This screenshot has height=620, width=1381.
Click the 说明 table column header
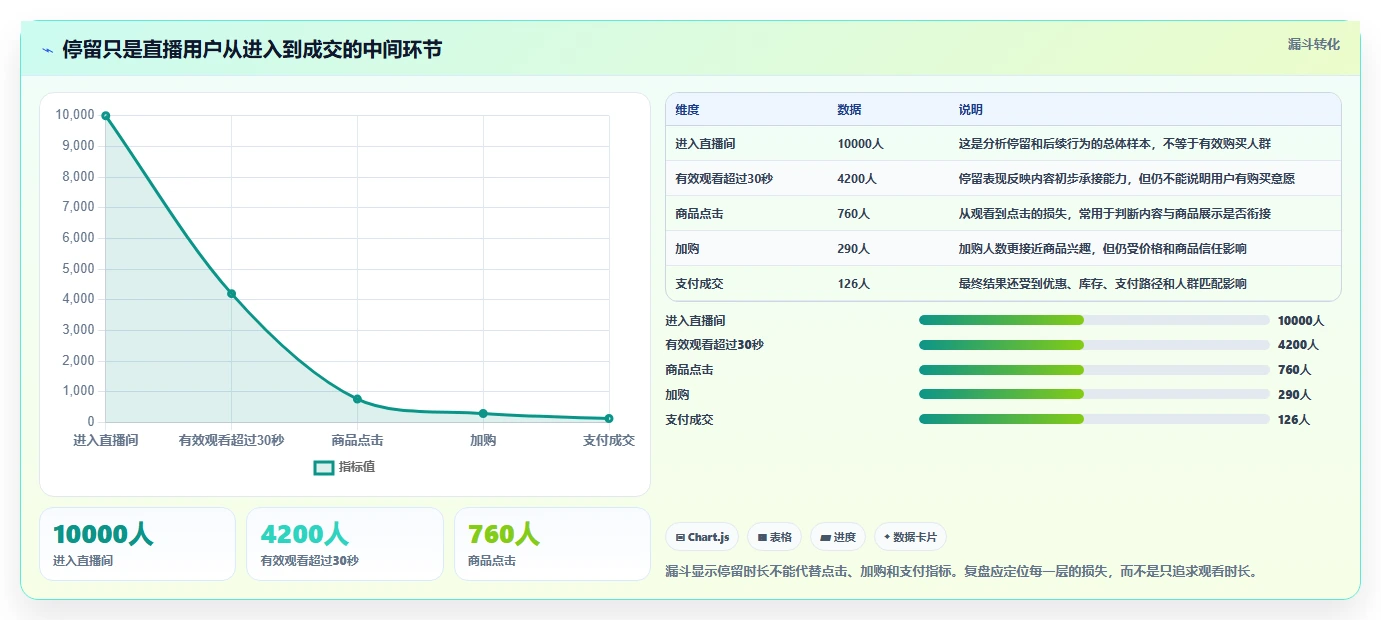(971, 110)
